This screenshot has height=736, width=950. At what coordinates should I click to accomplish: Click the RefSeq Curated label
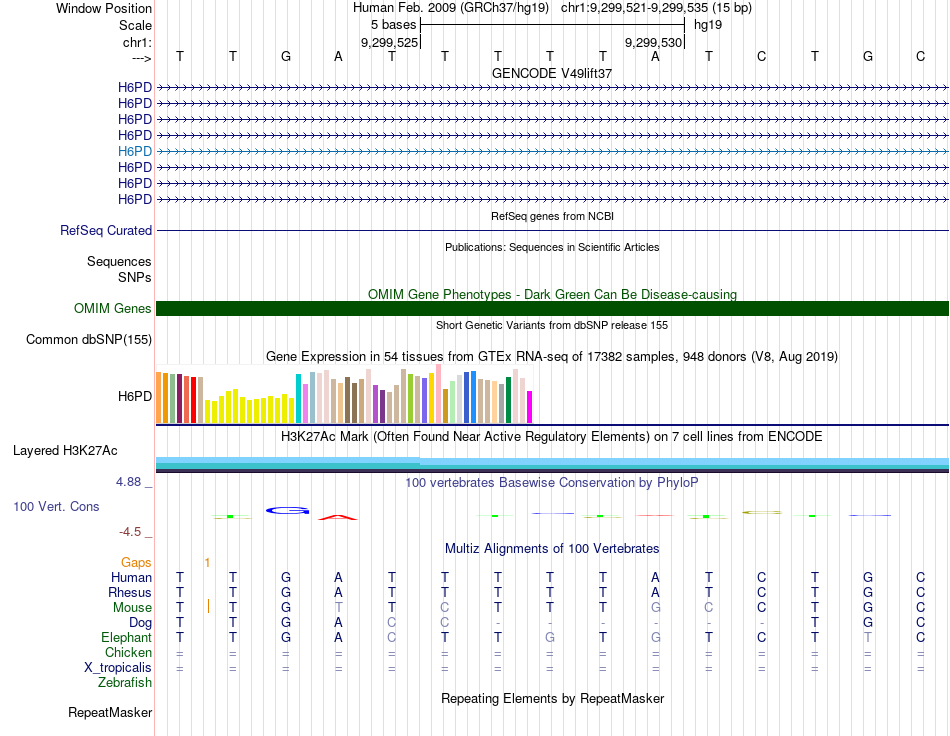coord(105,231)
